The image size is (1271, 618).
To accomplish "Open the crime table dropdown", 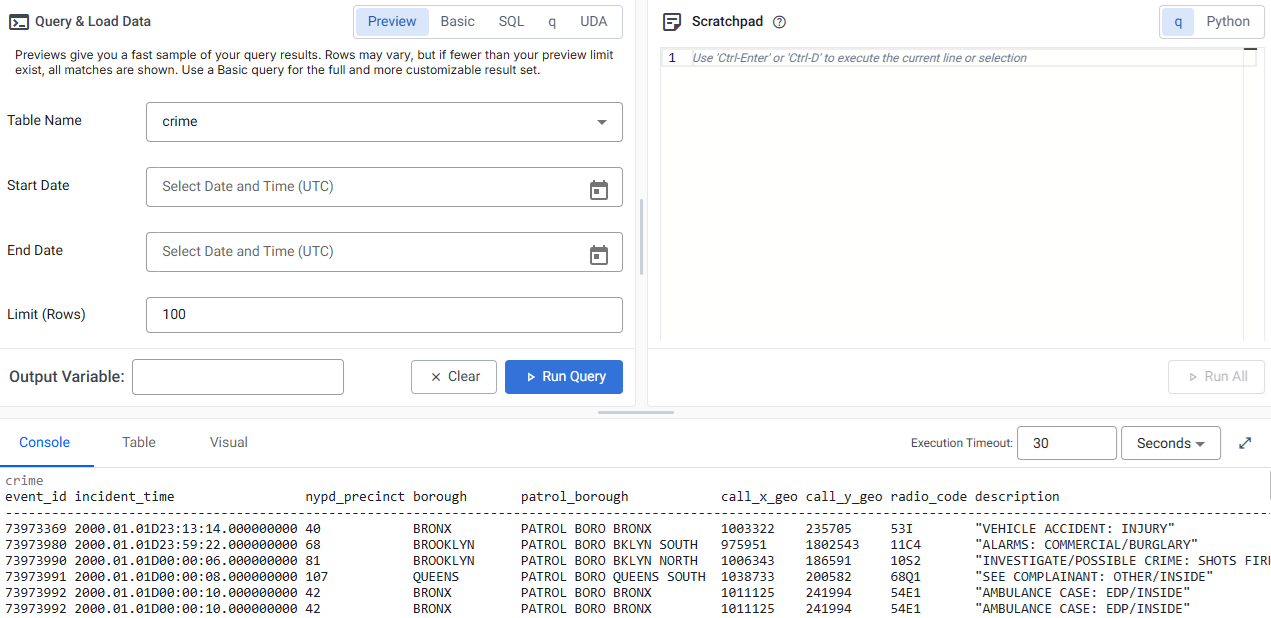I will (601, 122).
